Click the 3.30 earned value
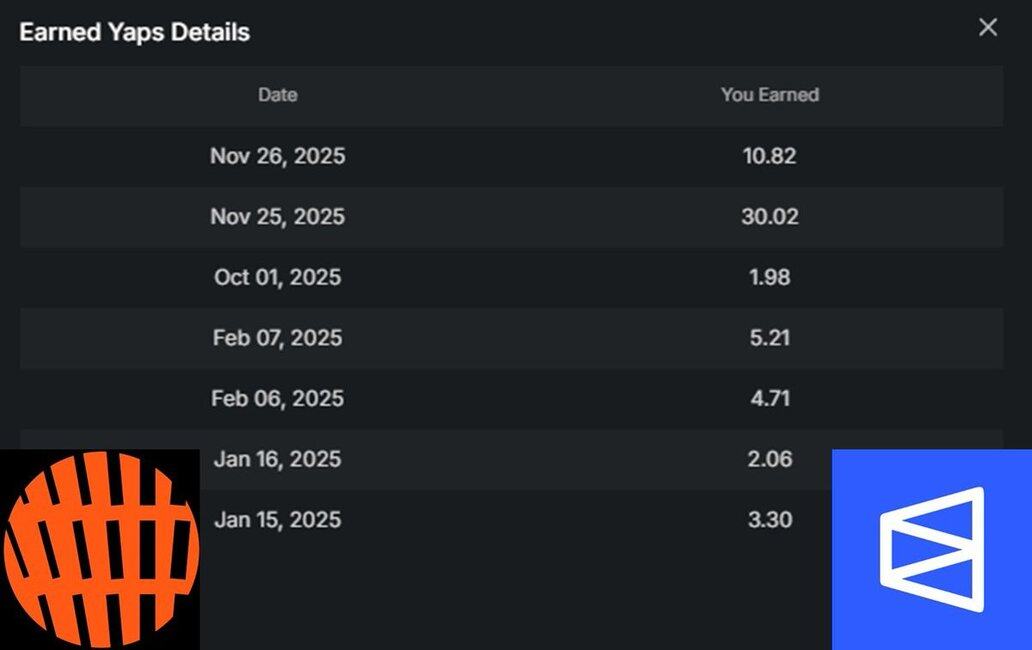Image resolution: width=1032 pixels, height=650 pixels. [x=769, y=520]
